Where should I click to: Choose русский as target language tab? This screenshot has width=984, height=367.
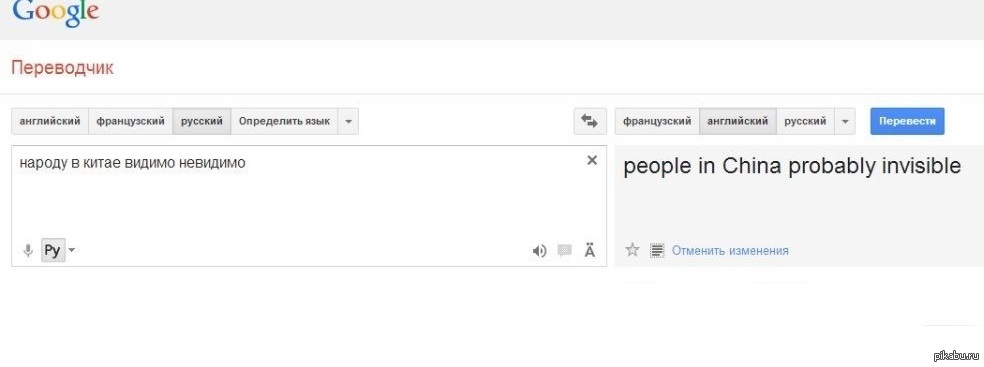pyautogui.click(x=805, y=122)
